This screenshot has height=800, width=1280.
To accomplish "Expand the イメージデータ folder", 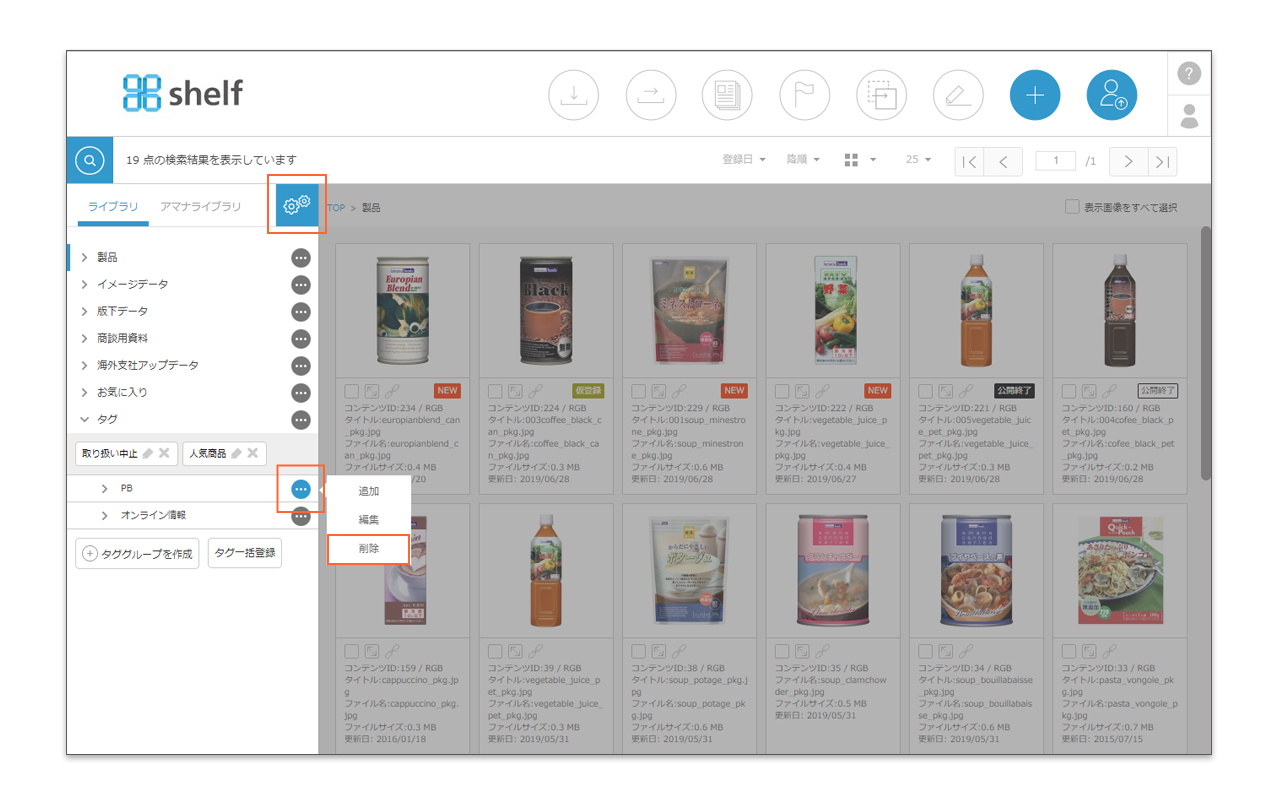I will coord(84,285).
